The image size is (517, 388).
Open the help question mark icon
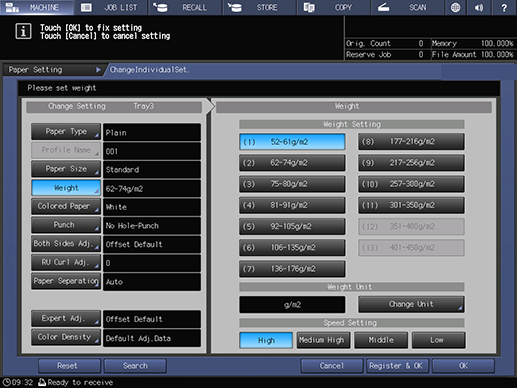(504, 7)
